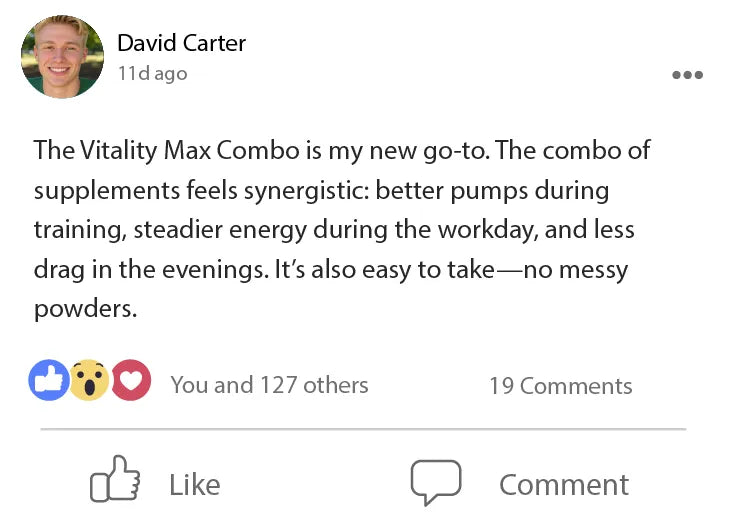The image size is (729, 532).
Task: Click the "Comment" text label
Action: click(x=564, y=485)
